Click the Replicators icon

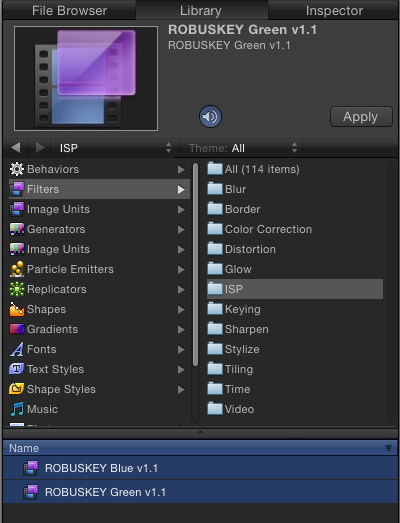17,289
